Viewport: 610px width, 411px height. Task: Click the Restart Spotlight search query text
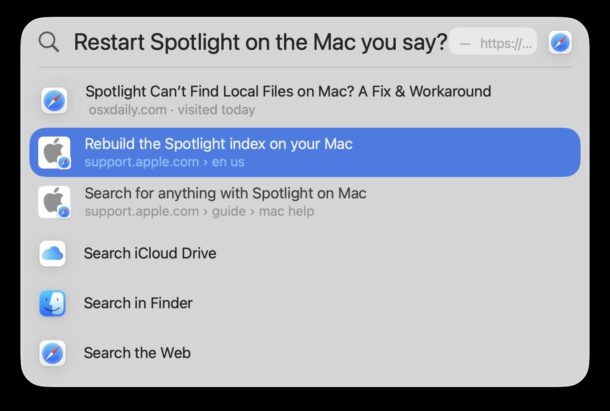tap(260, 42)
